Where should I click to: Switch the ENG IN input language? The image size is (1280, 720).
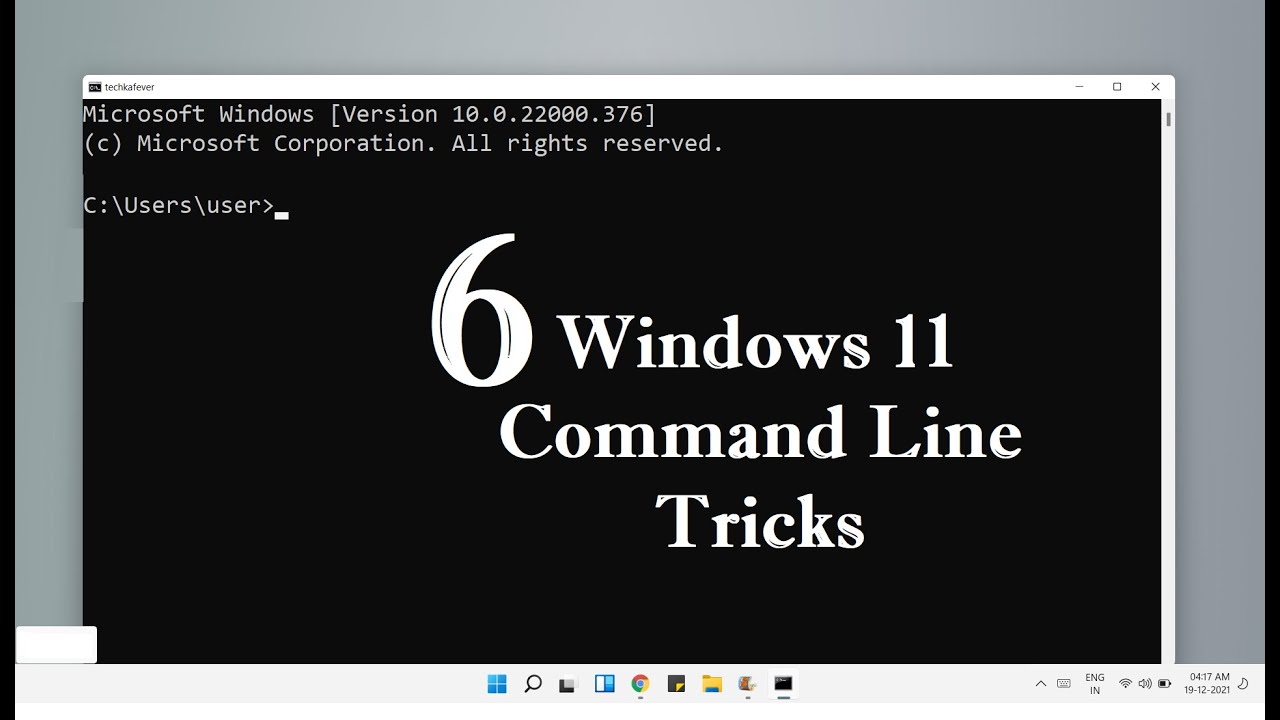coord(1095,684)
